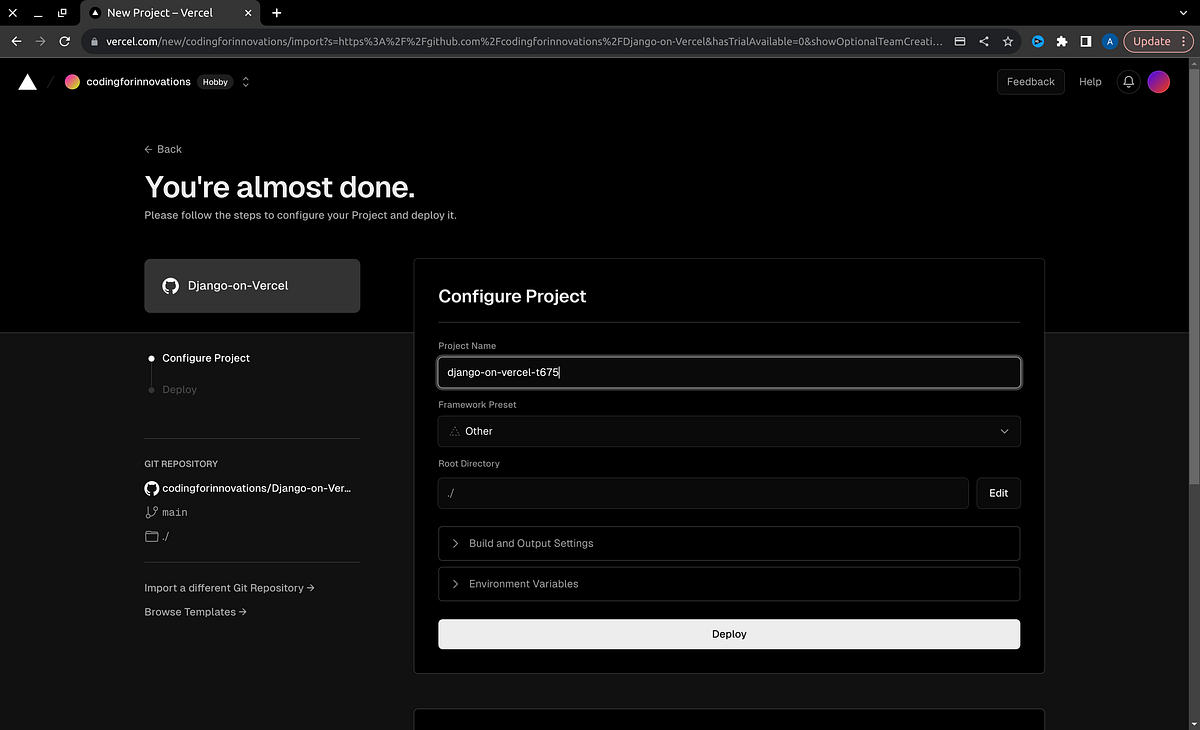Screen dimensions: 1200x730
Task: Click the GitHub icon next to Django-on-Vercel
Action: tap(170, 285)
